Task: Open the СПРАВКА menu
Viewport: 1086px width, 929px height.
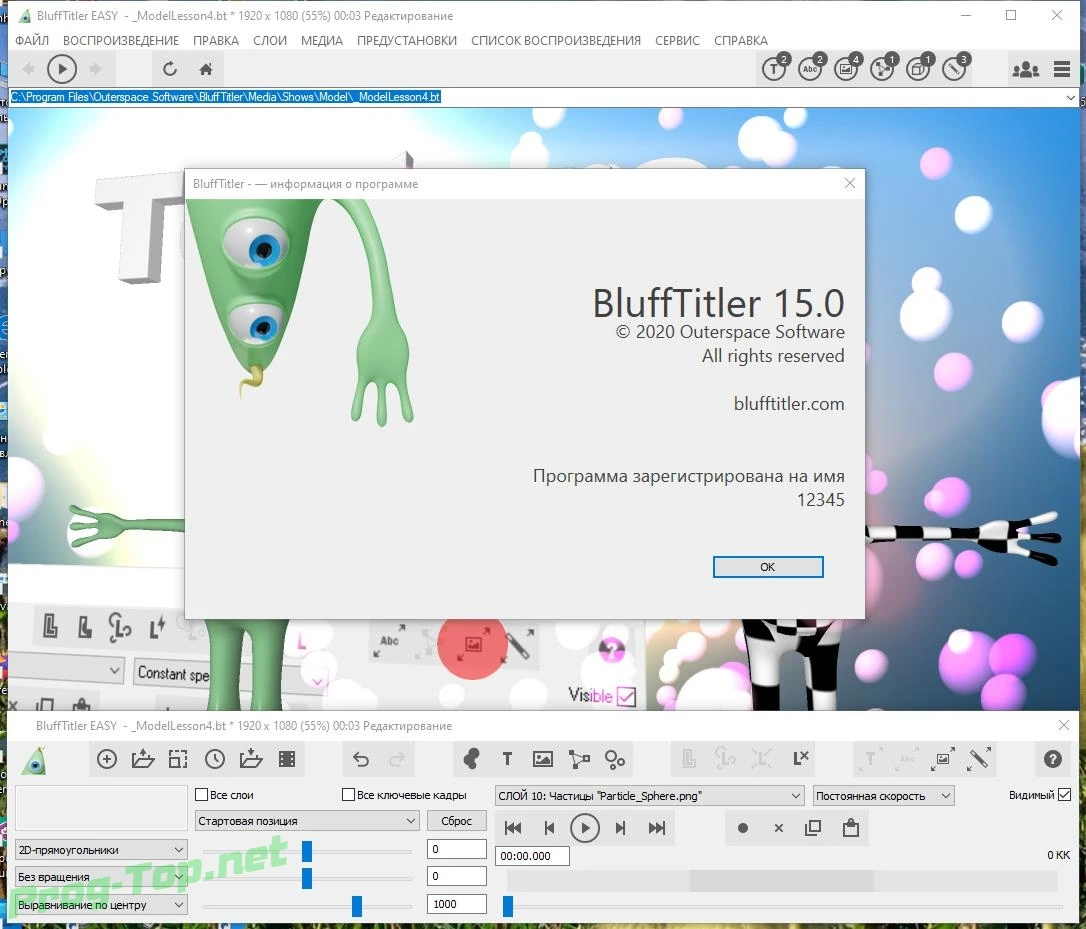Action: tap(740, 41)
